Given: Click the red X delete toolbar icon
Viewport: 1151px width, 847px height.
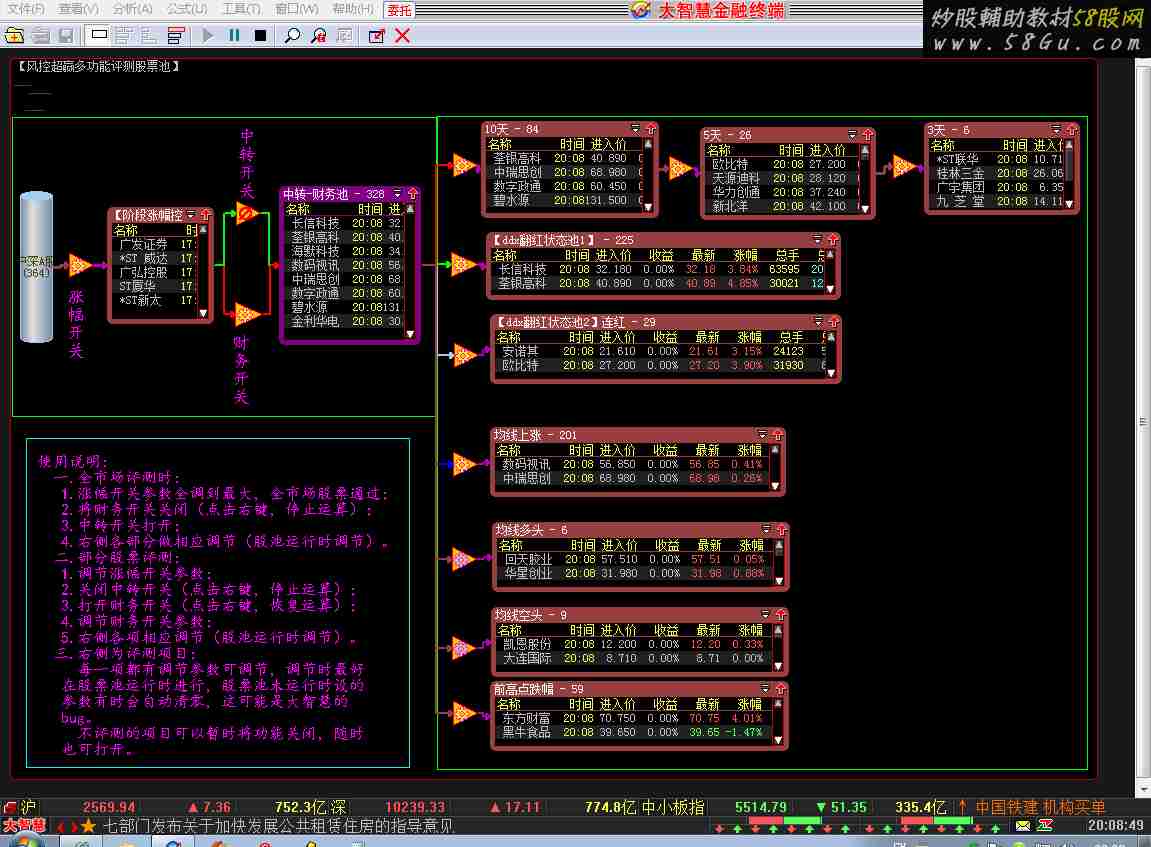Looking at the screenshot, I should point(402,35).
